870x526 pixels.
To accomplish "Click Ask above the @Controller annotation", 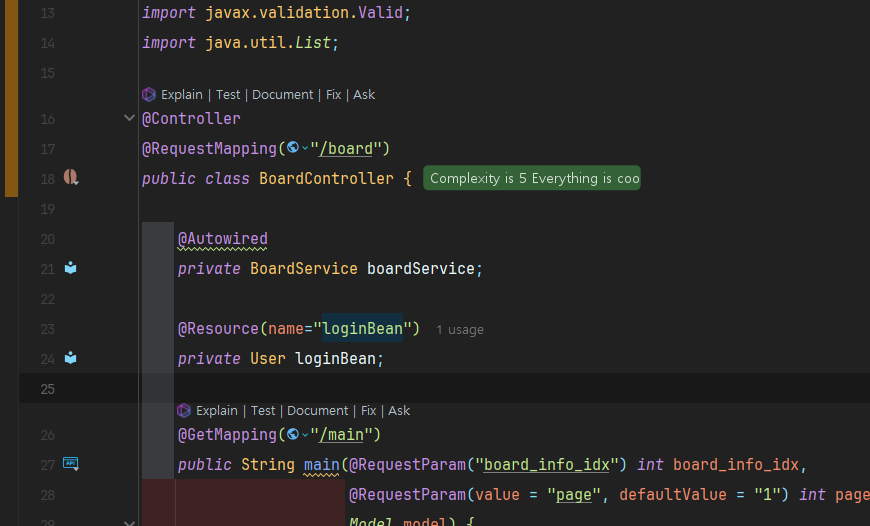I will (364, 95).
